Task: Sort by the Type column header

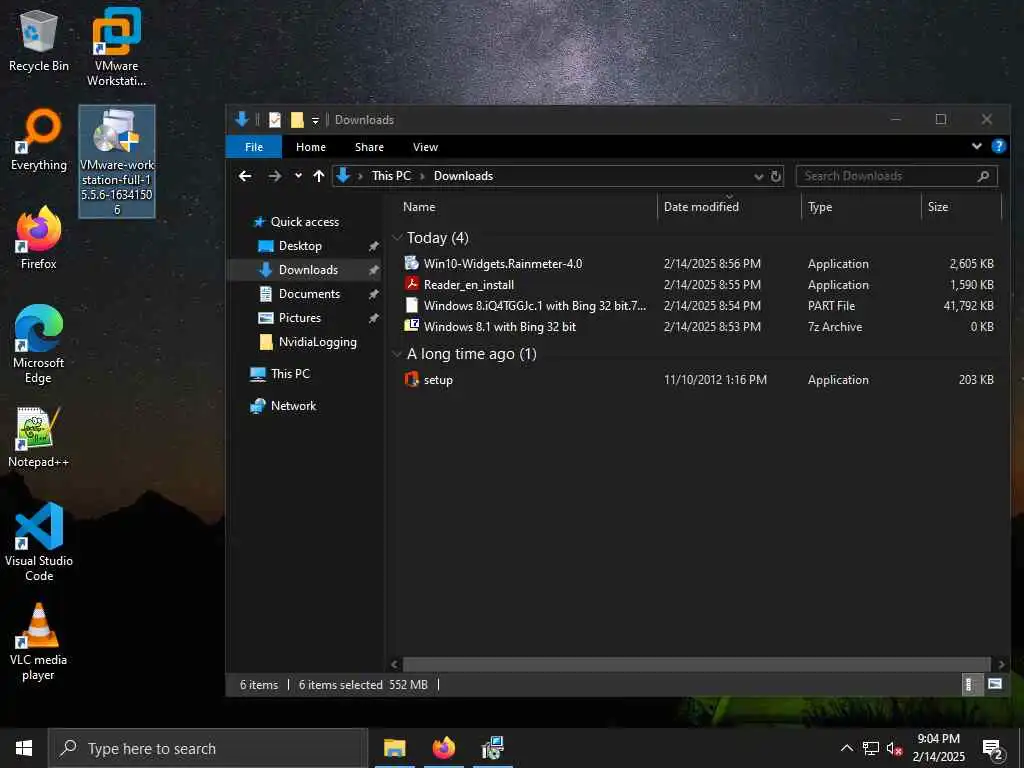Action: click(x=861, y=206)
